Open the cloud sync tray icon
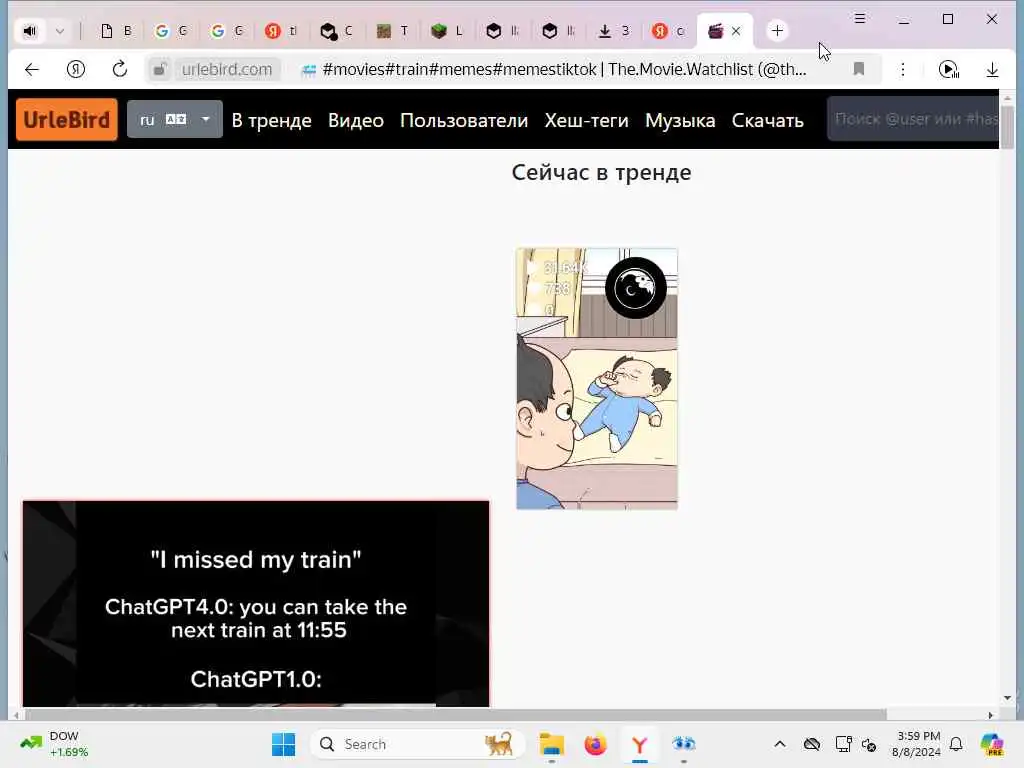The image size is (1024, 768). (812, 744)
